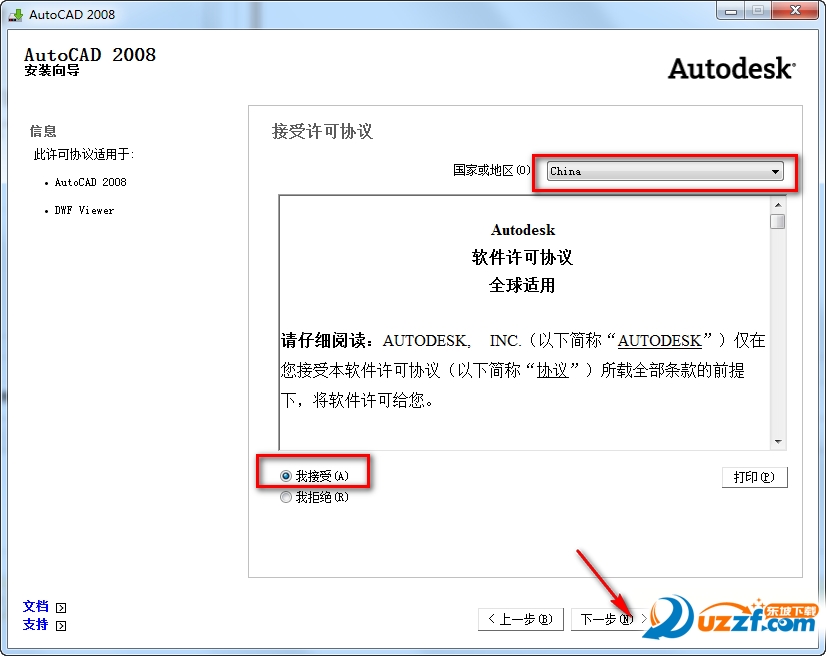
Task: Close the AutoCAD 2008 installer window
Action: (796, 11)
